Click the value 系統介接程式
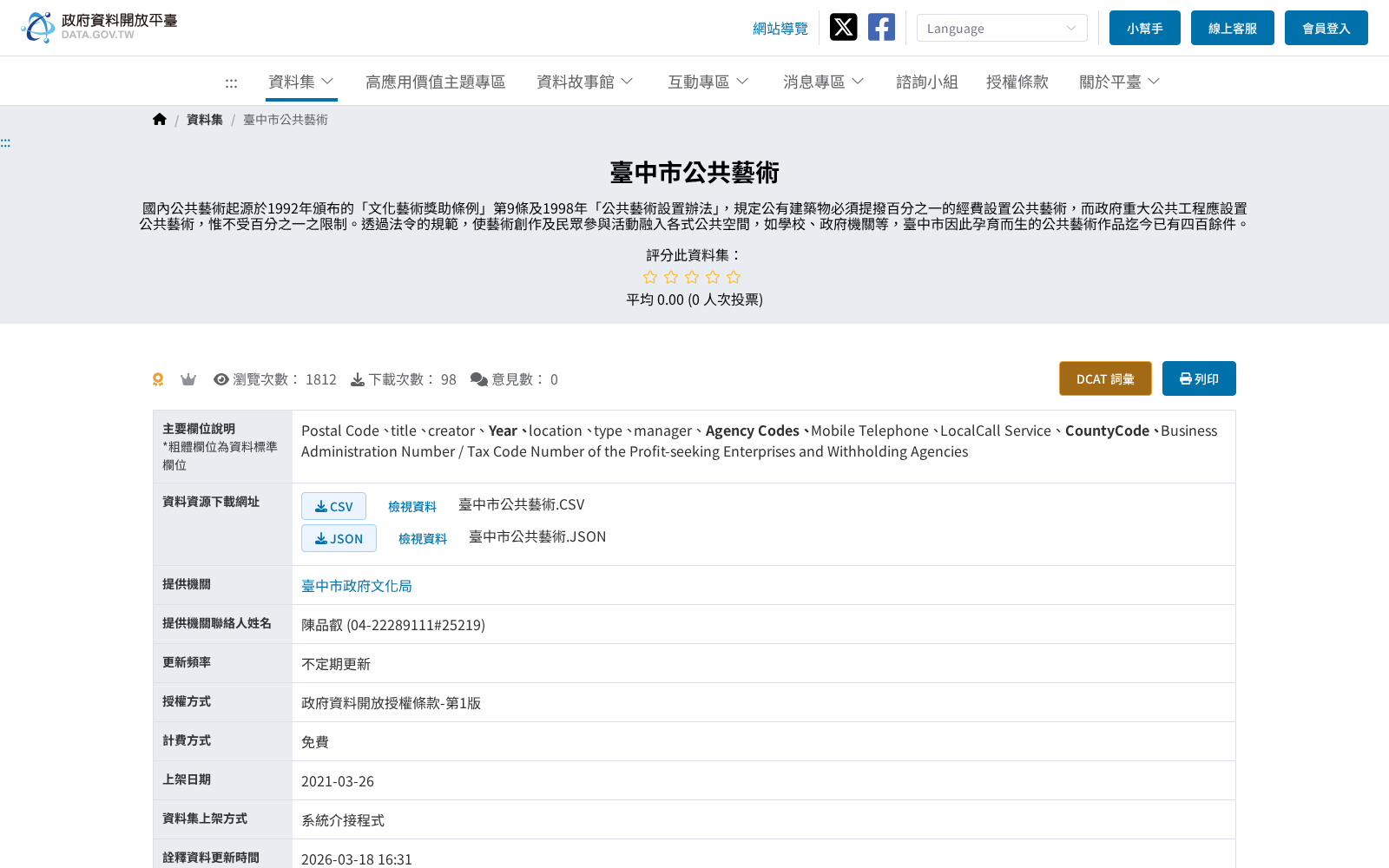The width and height of the screenshot is (1389, 868). 343,820
